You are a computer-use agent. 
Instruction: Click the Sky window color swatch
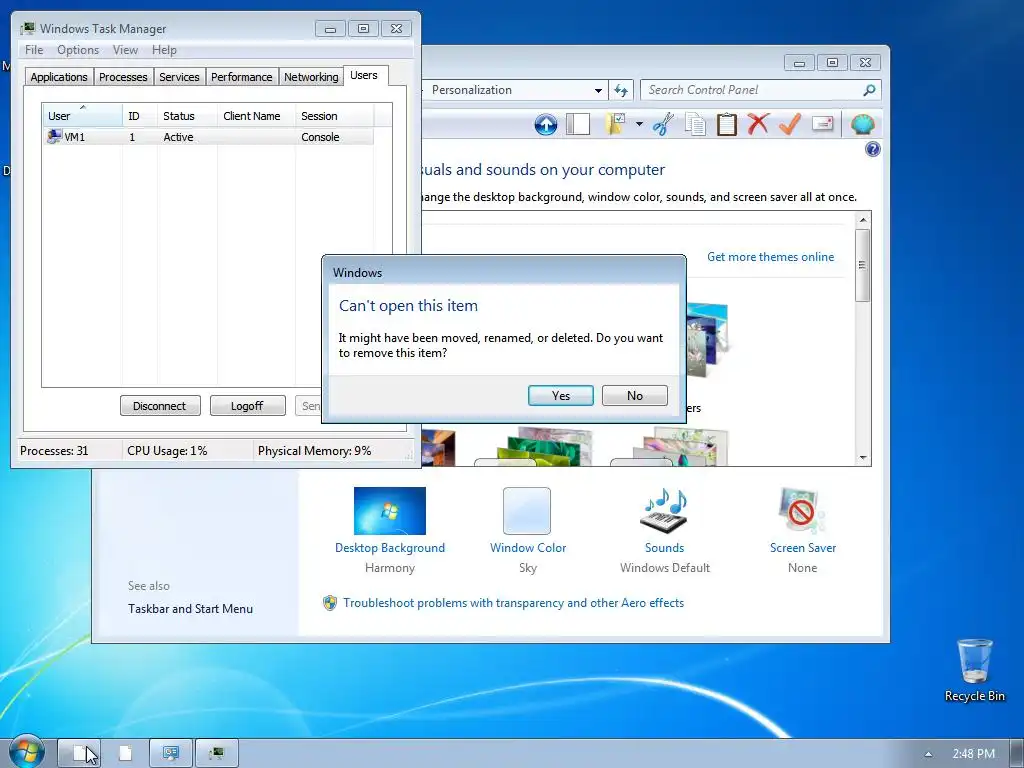coord(526,511)
